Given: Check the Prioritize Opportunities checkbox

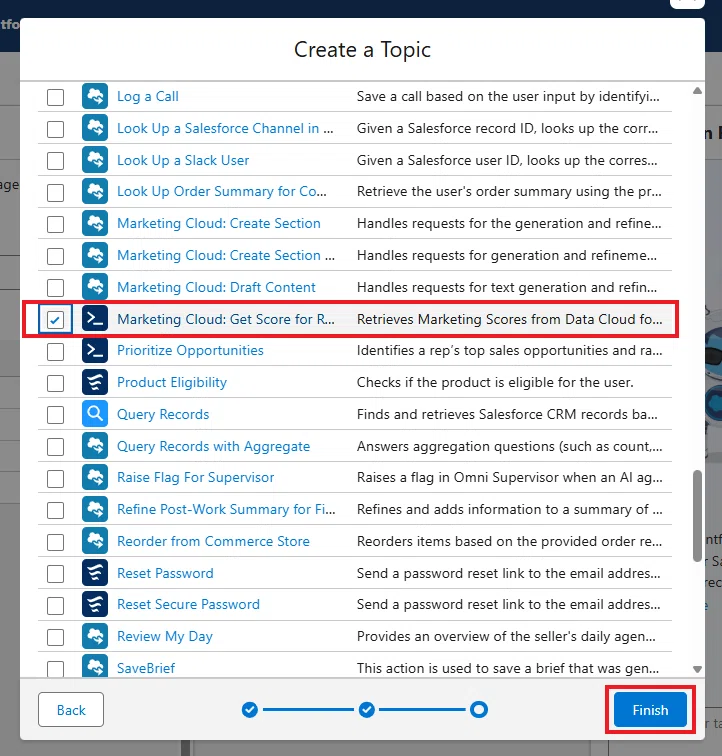Looking at the screenshot, I should 55,351.
